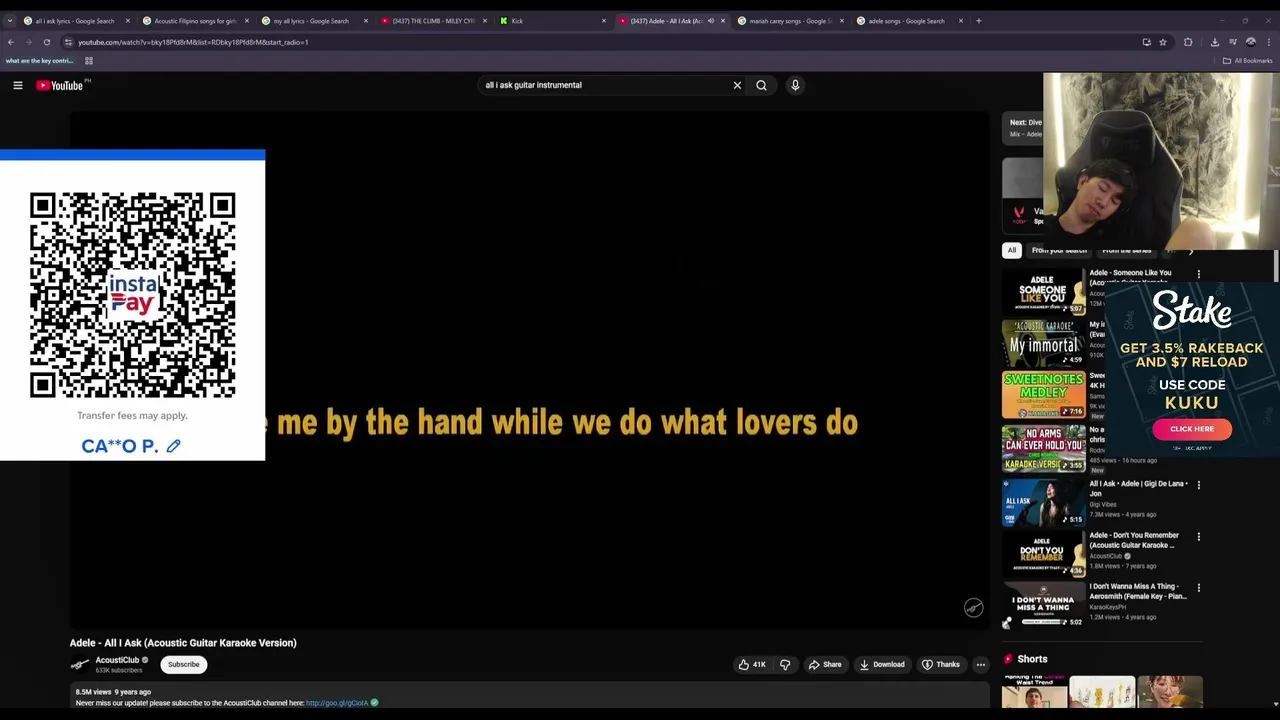The height and width of the screenshot is (720, 1280).
Task: Open the All Bookmarks folder
Action: coord(1248,61)
